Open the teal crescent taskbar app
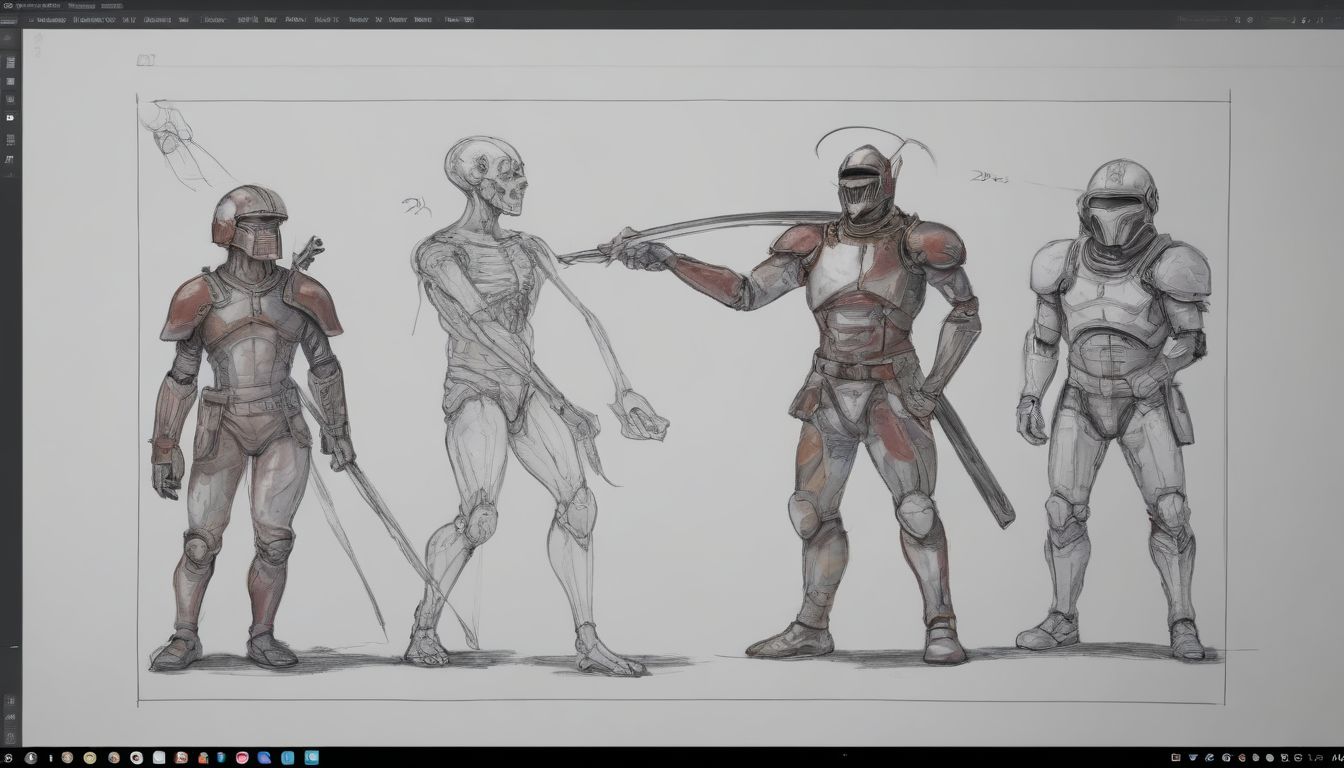The image size is (1344, 768). (311, 758)
